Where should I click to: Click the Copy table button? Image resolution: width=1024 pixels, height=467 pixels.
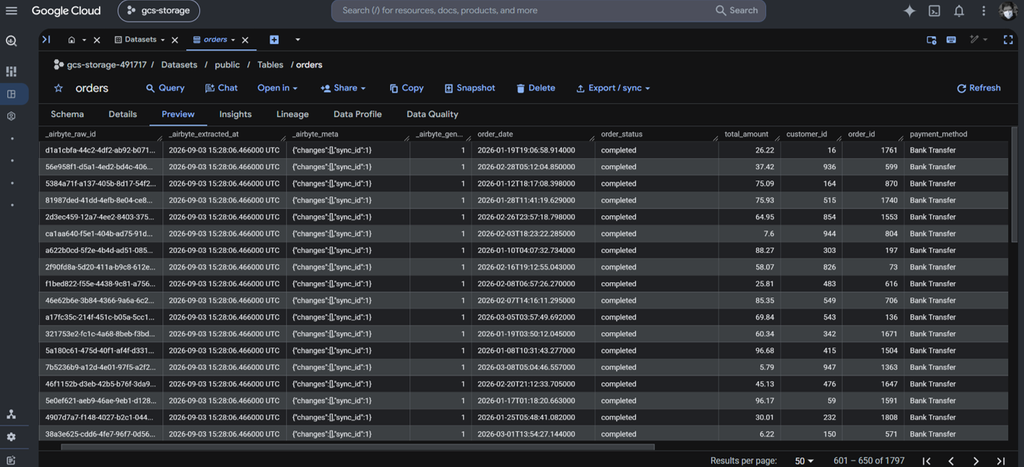406,88
